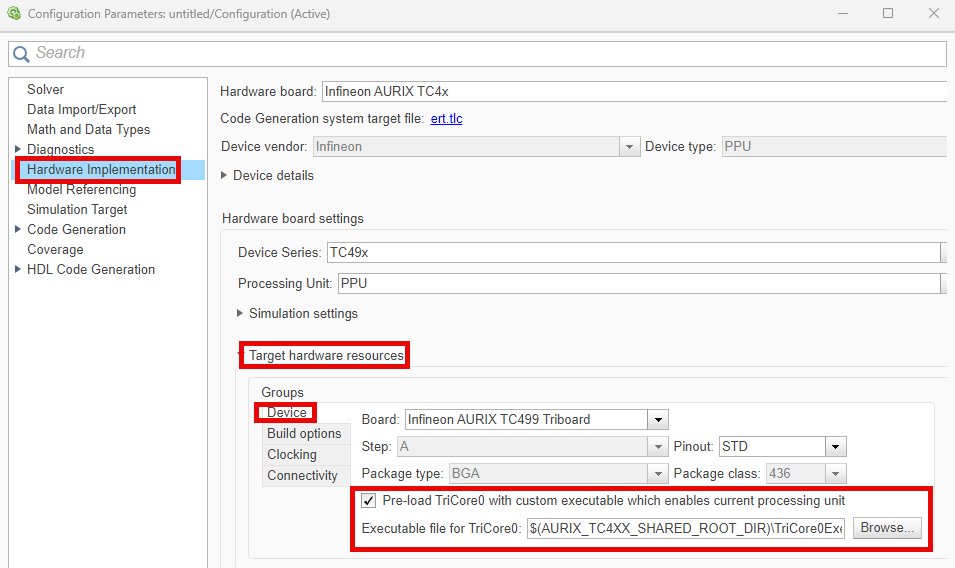The width and height of the screenshot is (955, 568).
Task: Minimize the Configuration Parameters window
Action: click(843, 13)
